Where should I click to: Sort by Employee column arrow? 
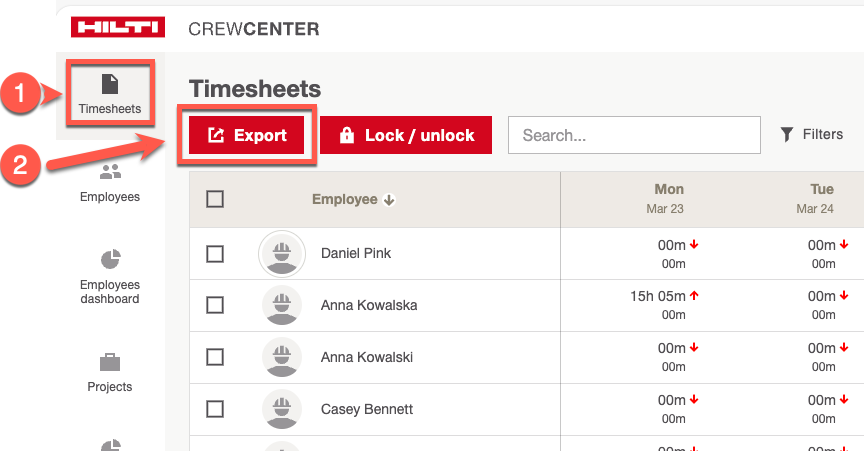[x=390, y=200]
